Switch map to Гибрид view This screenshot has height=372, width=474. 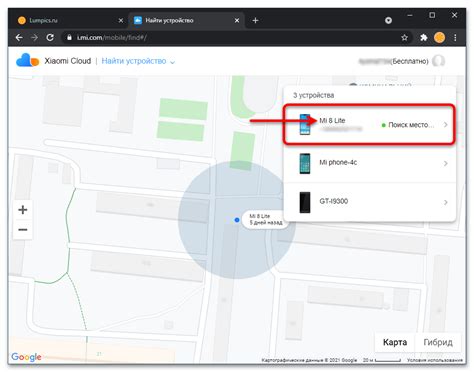click(438, 342)
